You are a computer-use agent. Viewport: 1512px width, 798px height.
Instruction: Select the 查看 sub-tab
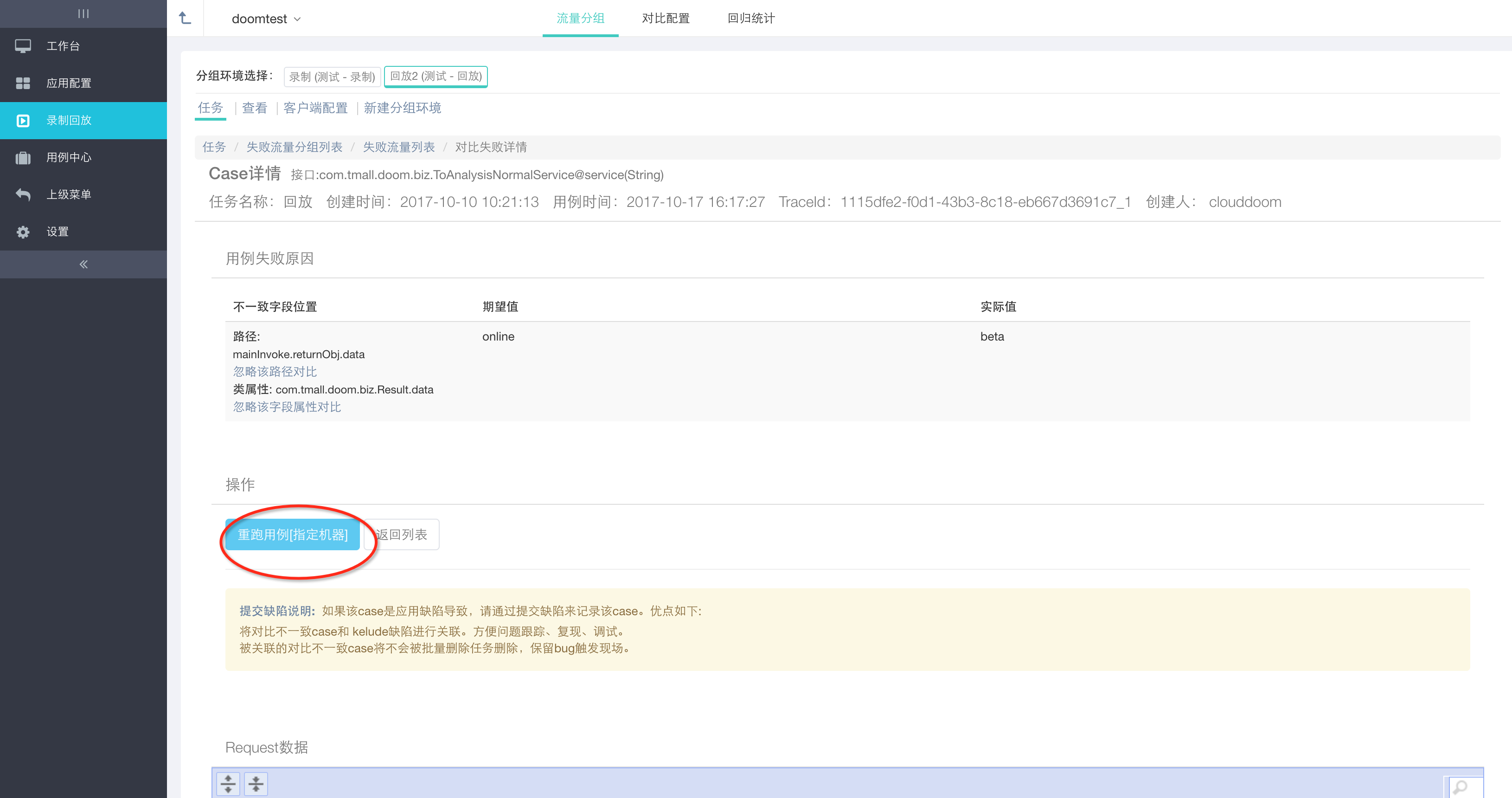click(254, 108)
